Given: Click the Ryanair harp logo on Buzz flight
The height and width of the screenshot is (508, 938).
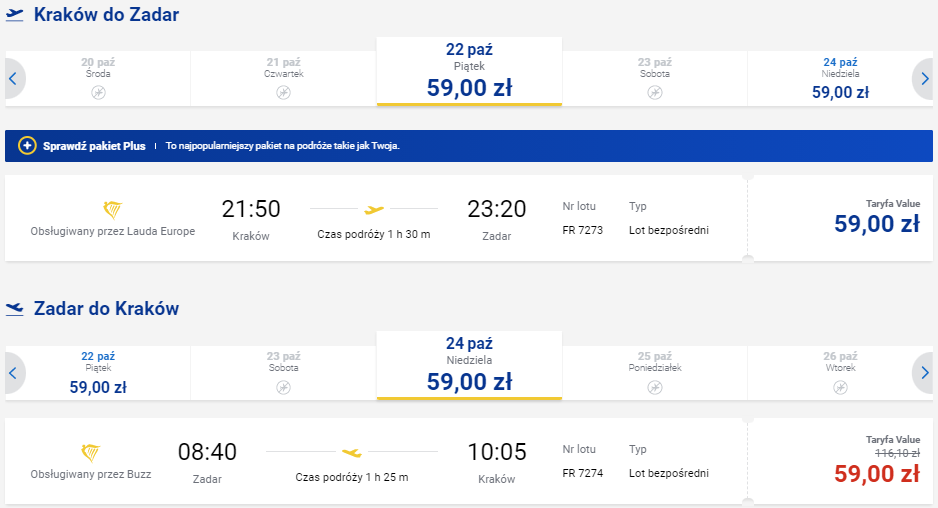Looking at the screenshot, I should tap(90, 453).
